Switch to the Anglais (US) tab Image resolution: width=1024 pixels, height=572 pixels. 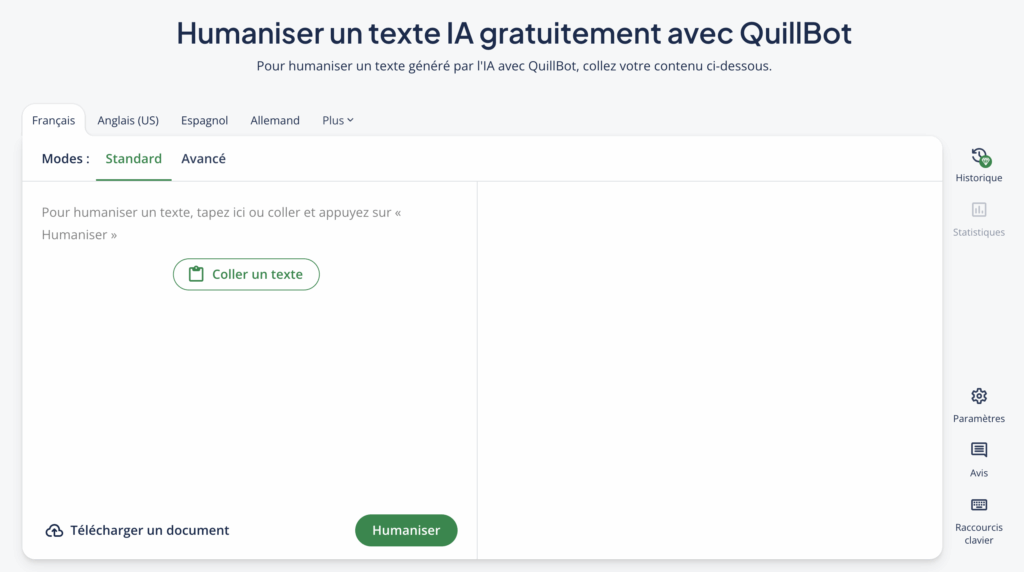128,121
